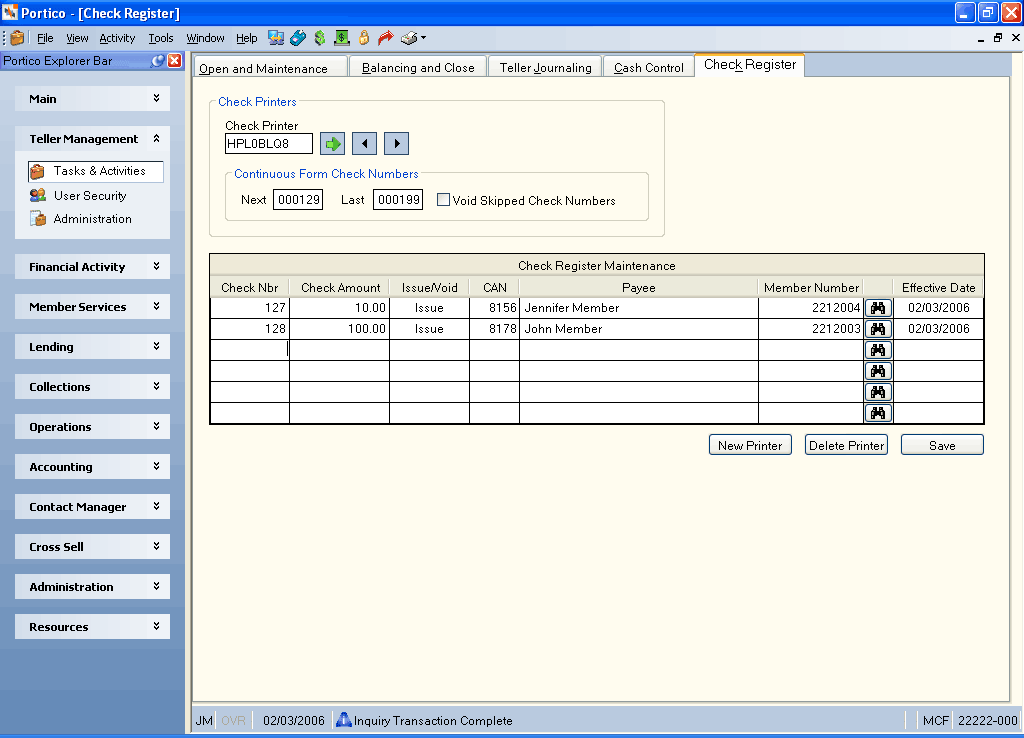The height and width of the screenshot is (738, 1024).
Task: Pin the Portico Explorer Bar
Action: pos(157,61)
